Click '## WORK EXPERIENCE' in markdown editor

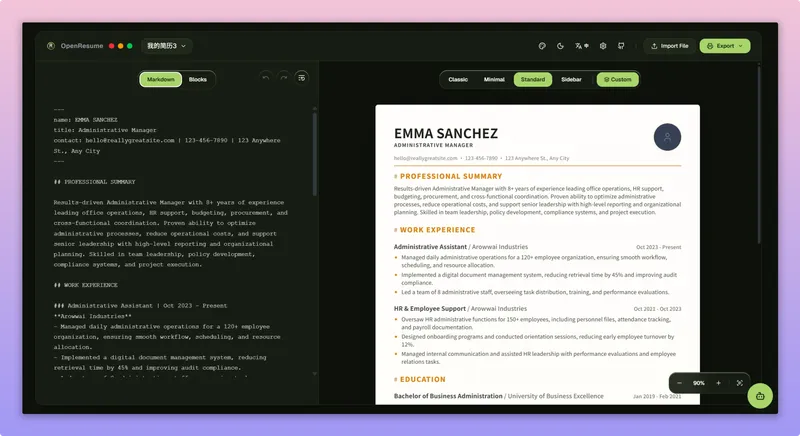(85, 285)
